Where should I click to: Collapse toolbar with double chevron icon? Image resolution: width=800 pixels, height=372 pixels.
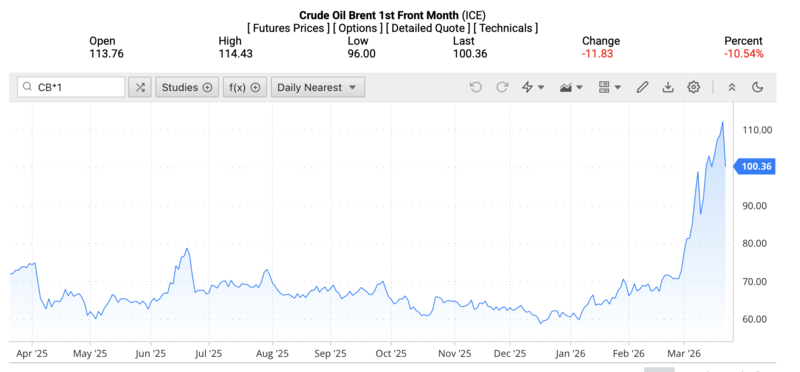pyautogui.click(x=732, y=87)
